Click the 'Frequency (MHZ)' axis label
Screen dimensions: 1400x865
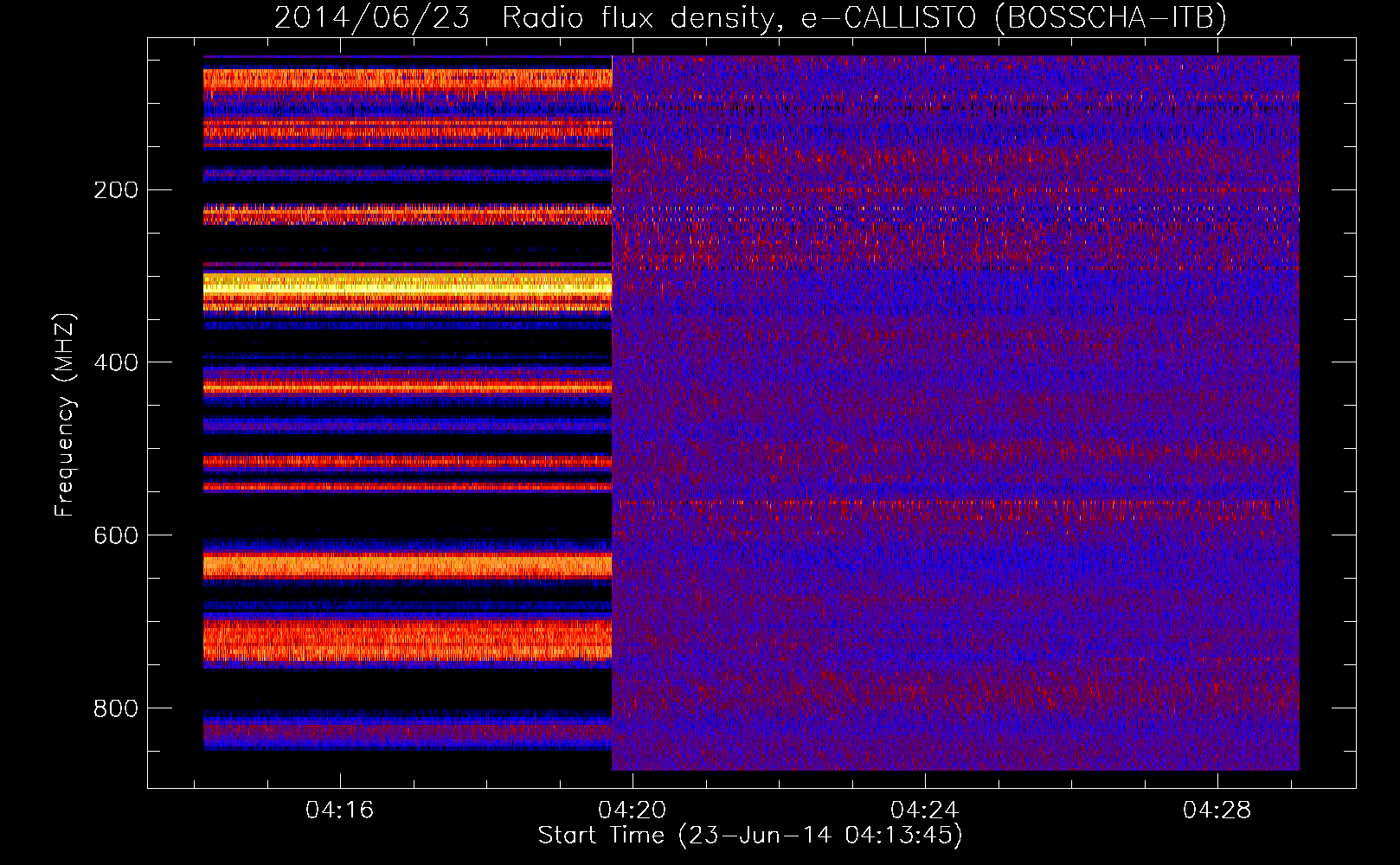point(65,415)
